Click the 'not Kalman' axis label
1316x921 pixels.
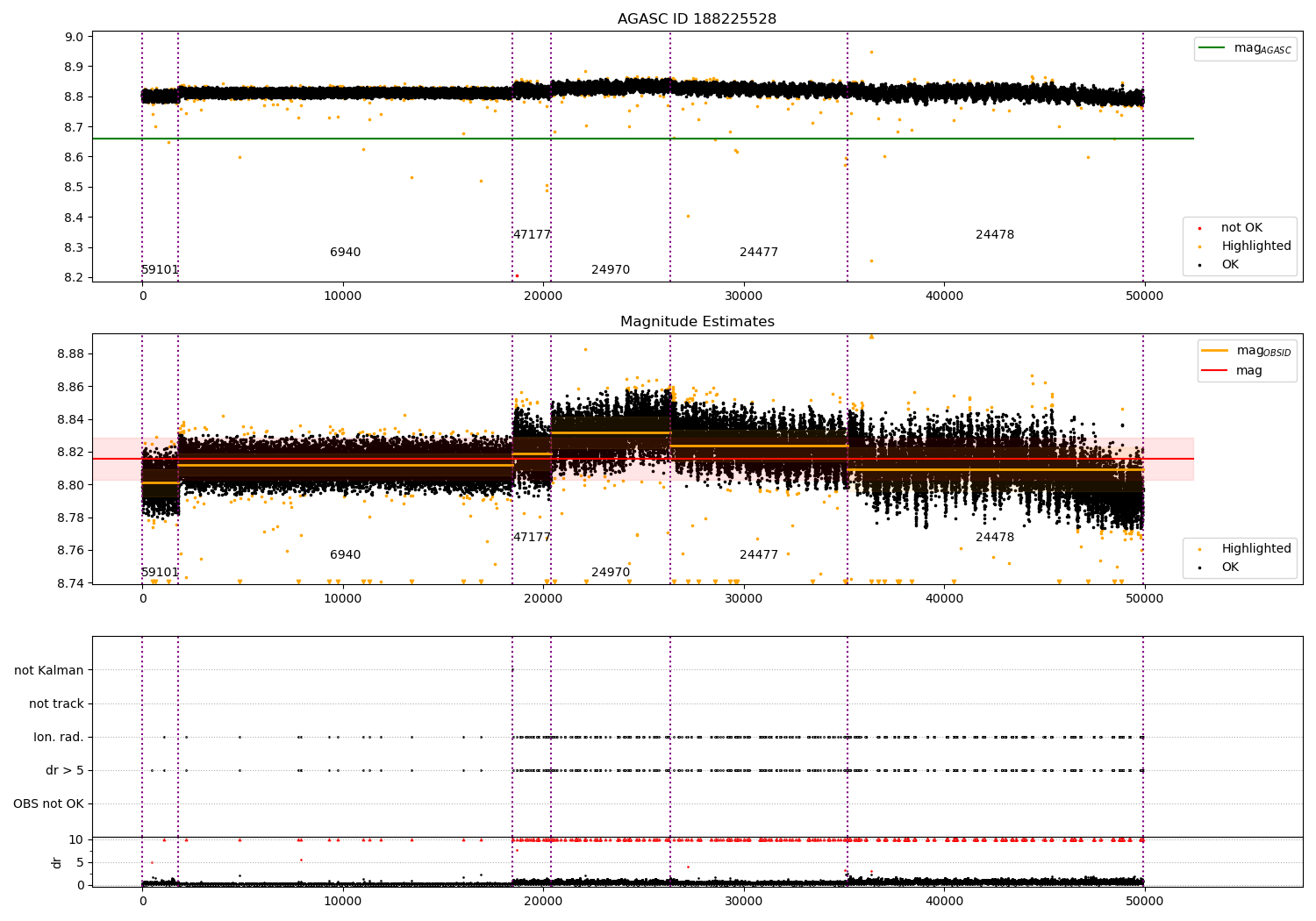click(x=49, y=670)
